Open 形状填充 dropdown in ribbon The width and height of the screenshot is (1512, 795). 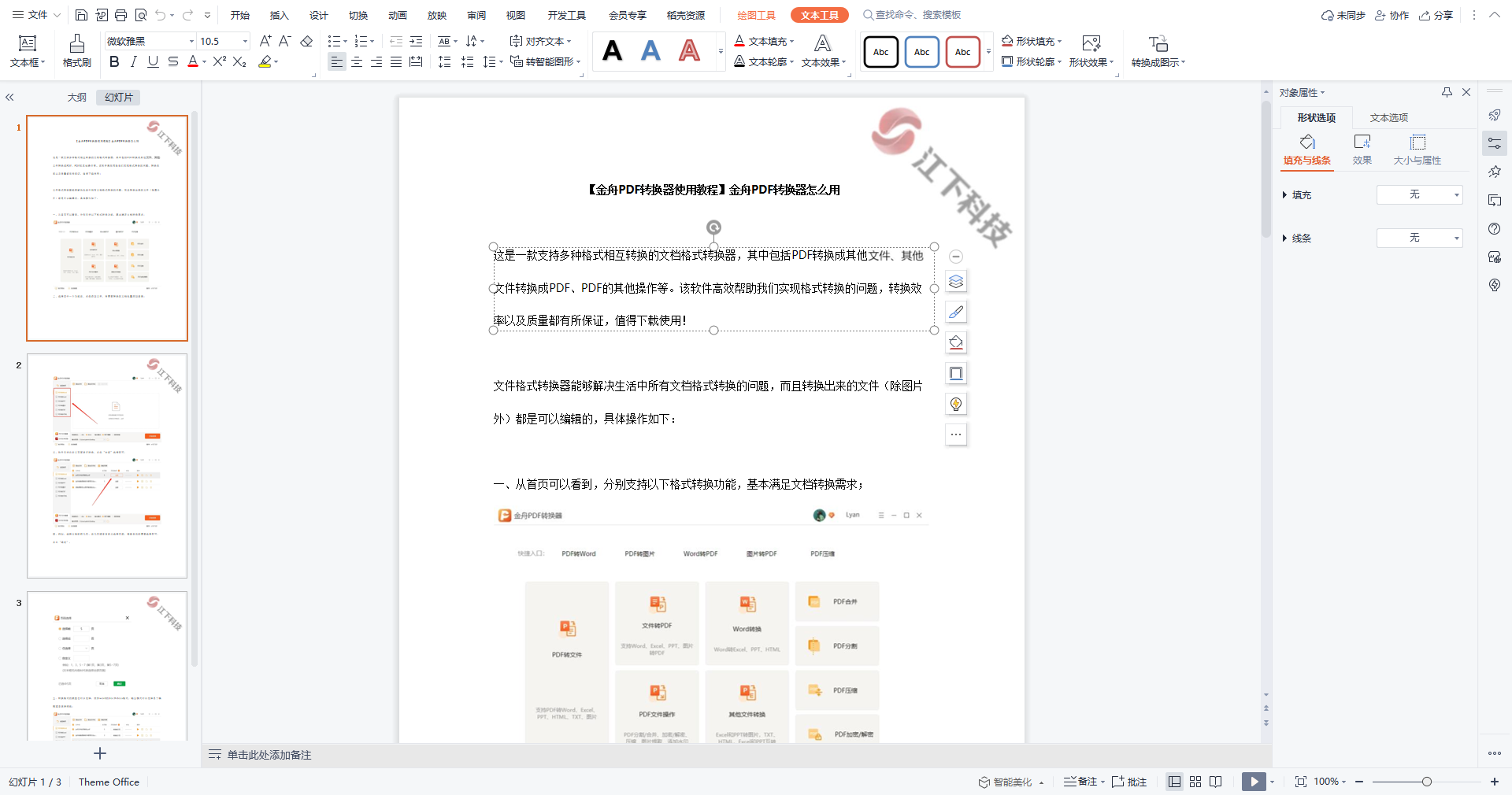click(1032, 41)
